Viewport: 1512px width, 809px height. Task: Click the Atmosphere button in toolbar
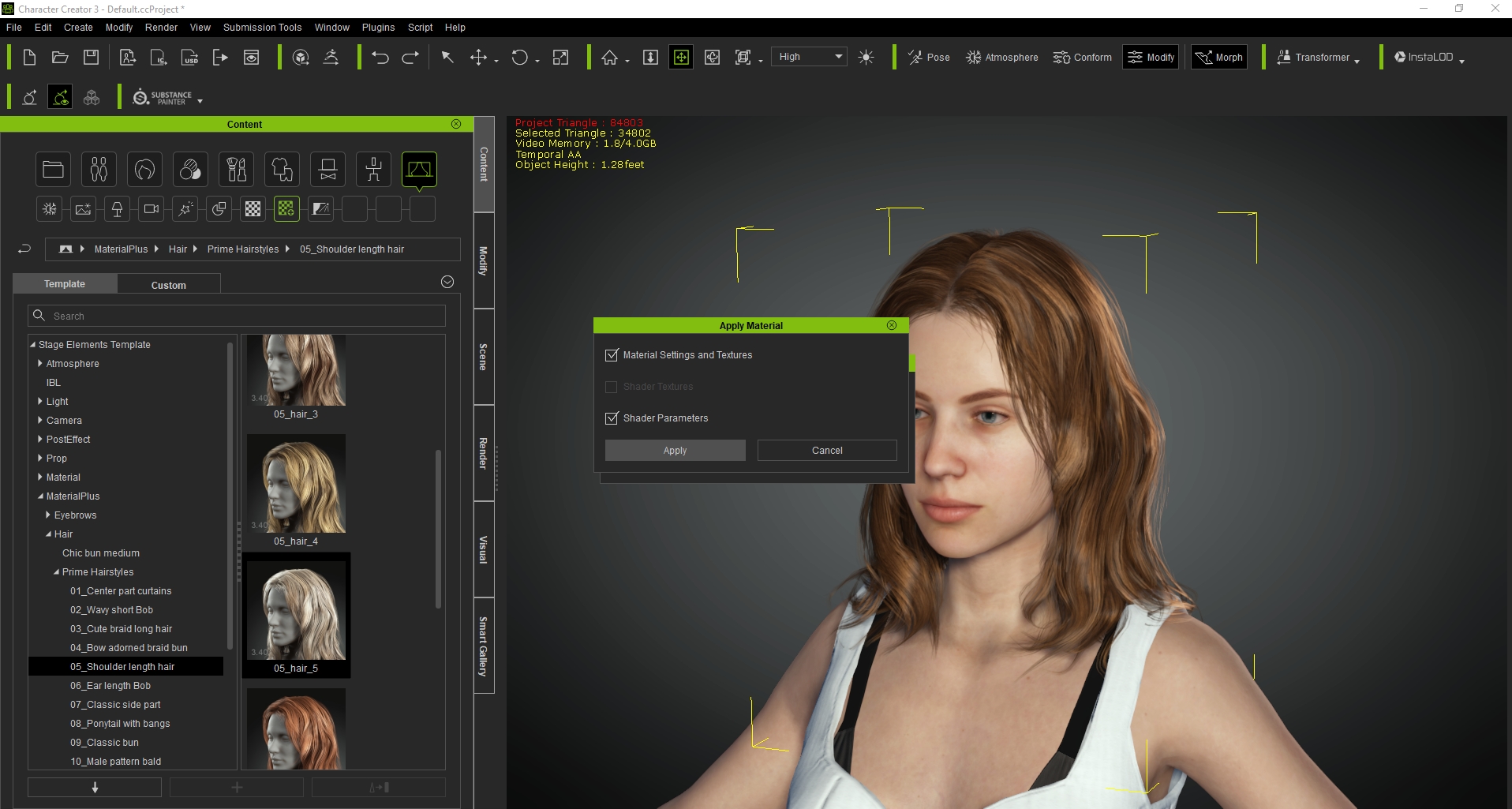(x=1002, y=57)
